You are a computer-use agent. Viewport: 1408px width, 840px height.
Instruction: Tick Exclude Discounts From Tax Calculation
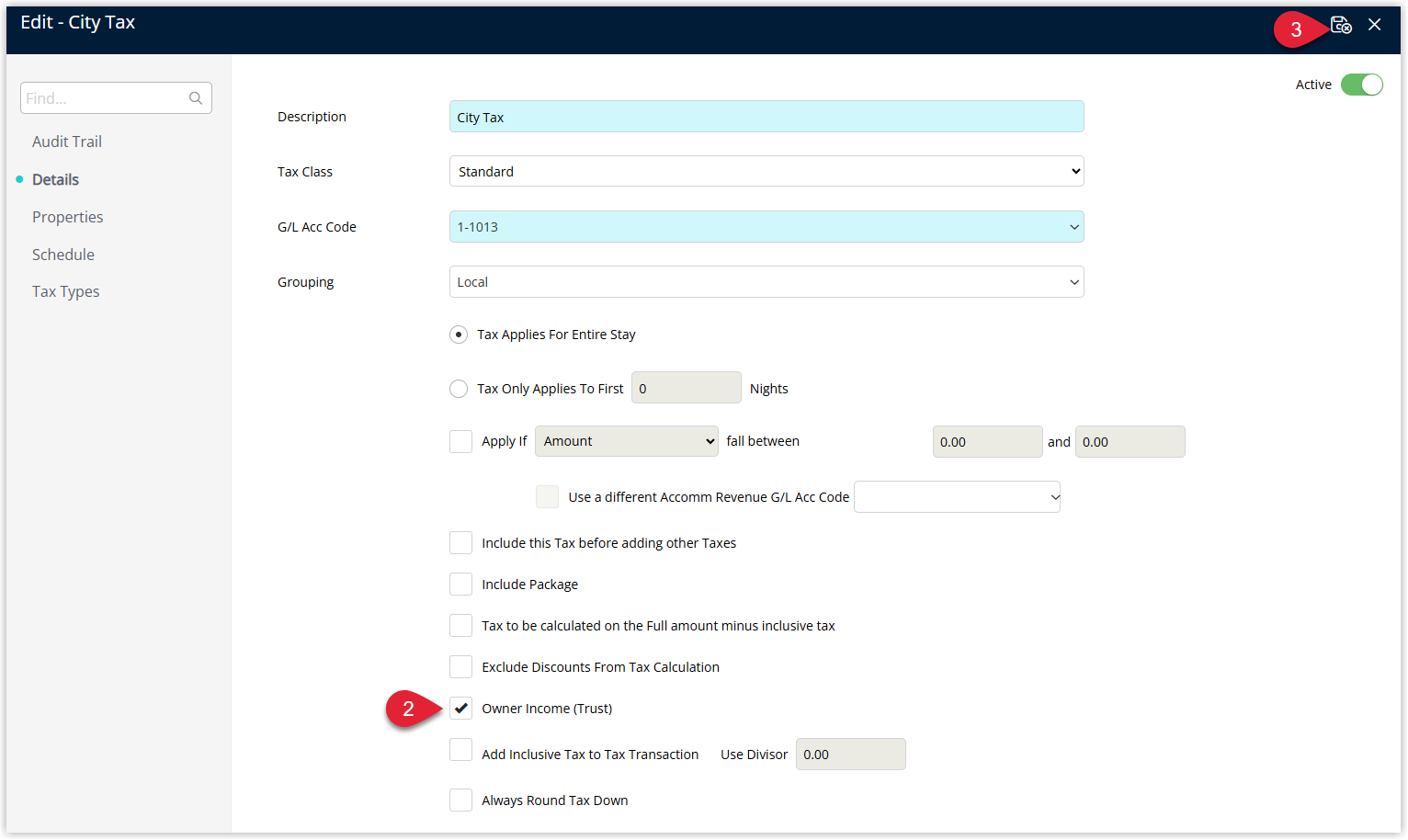pos(460,667)
